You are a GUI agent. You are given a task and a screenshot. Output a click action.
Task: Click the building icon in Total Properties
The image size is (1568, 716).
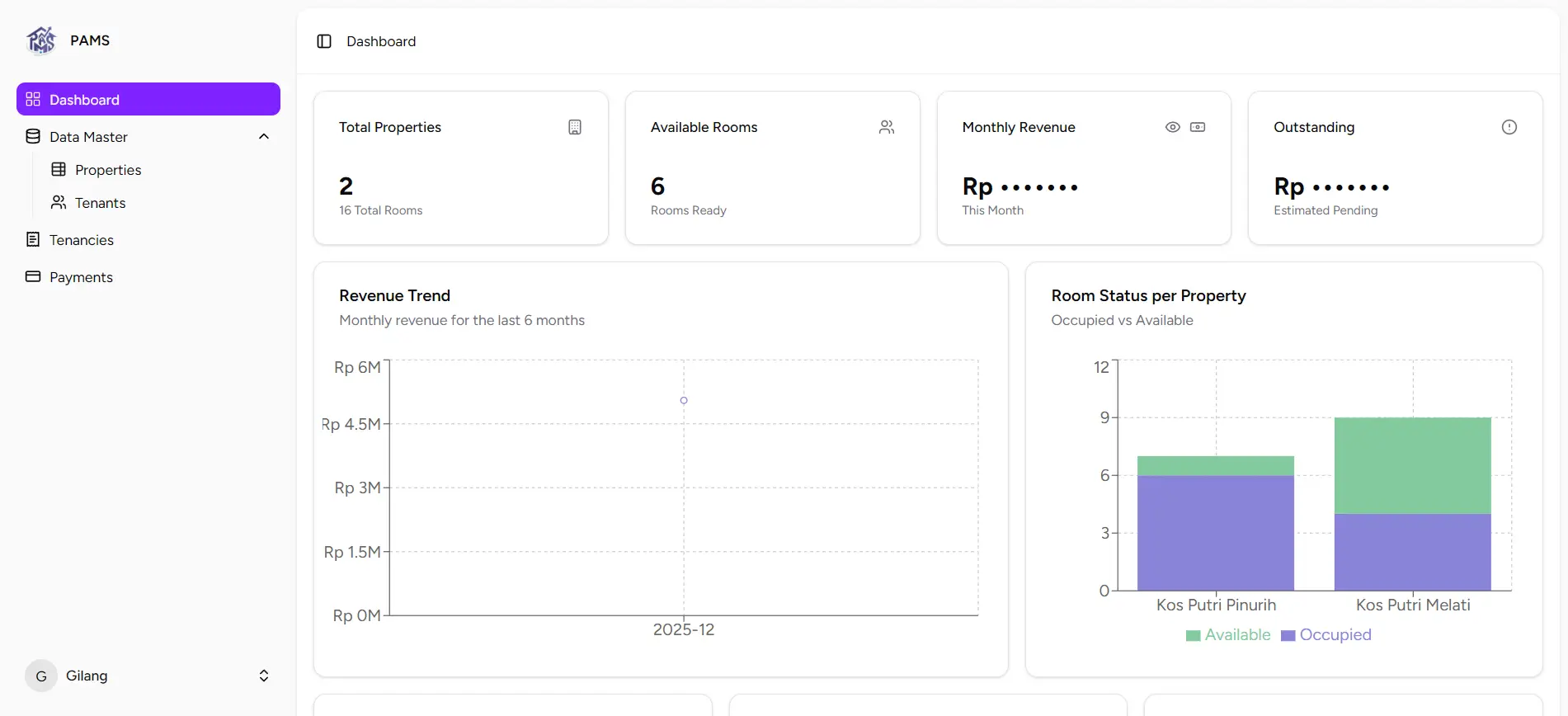[x=575, y=127]
